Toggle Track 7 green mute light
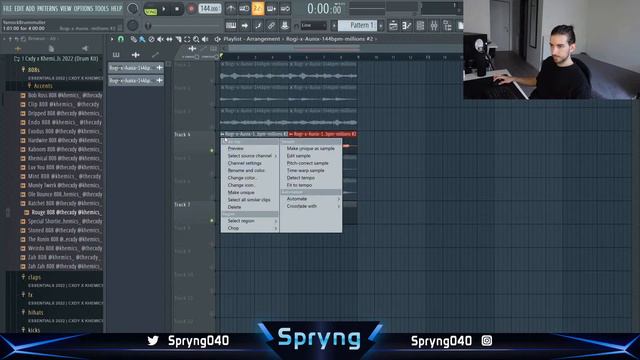The width and height of the screenshot is (640, 360). 211,221
